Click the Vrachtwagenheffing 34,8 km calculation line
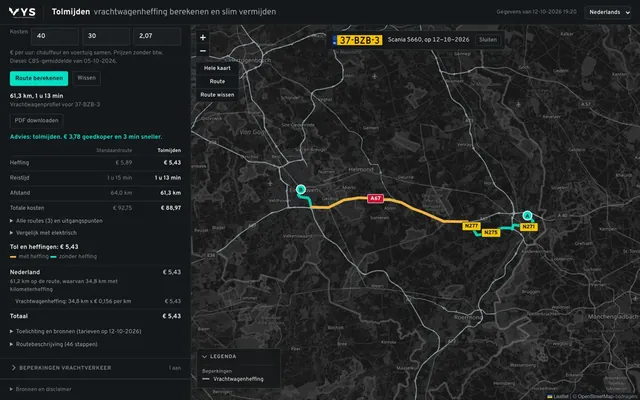 [98, 301]
